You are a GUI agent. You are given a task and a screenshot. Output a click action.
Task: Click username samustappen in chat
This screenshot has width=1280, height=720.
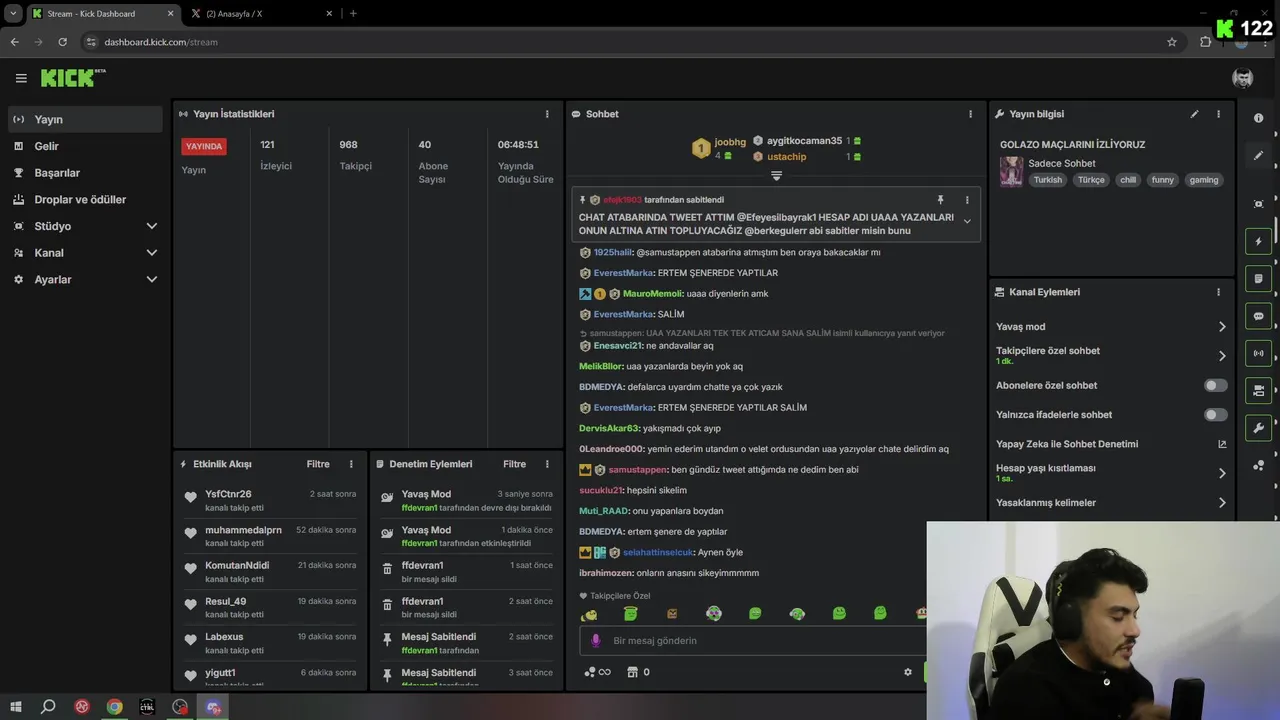637,469
